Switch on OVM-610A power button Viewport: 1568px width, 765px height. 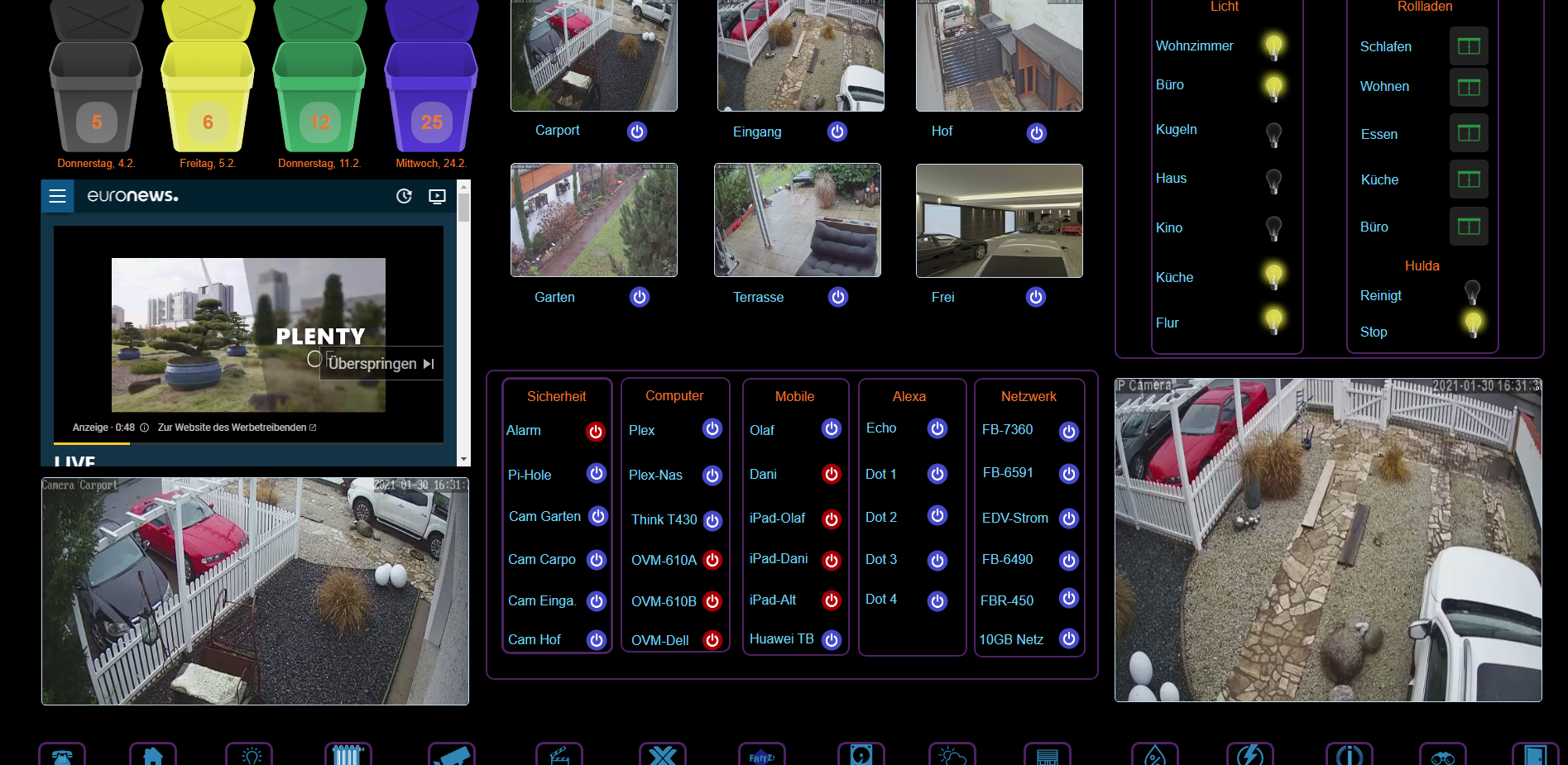coord(712,560)
